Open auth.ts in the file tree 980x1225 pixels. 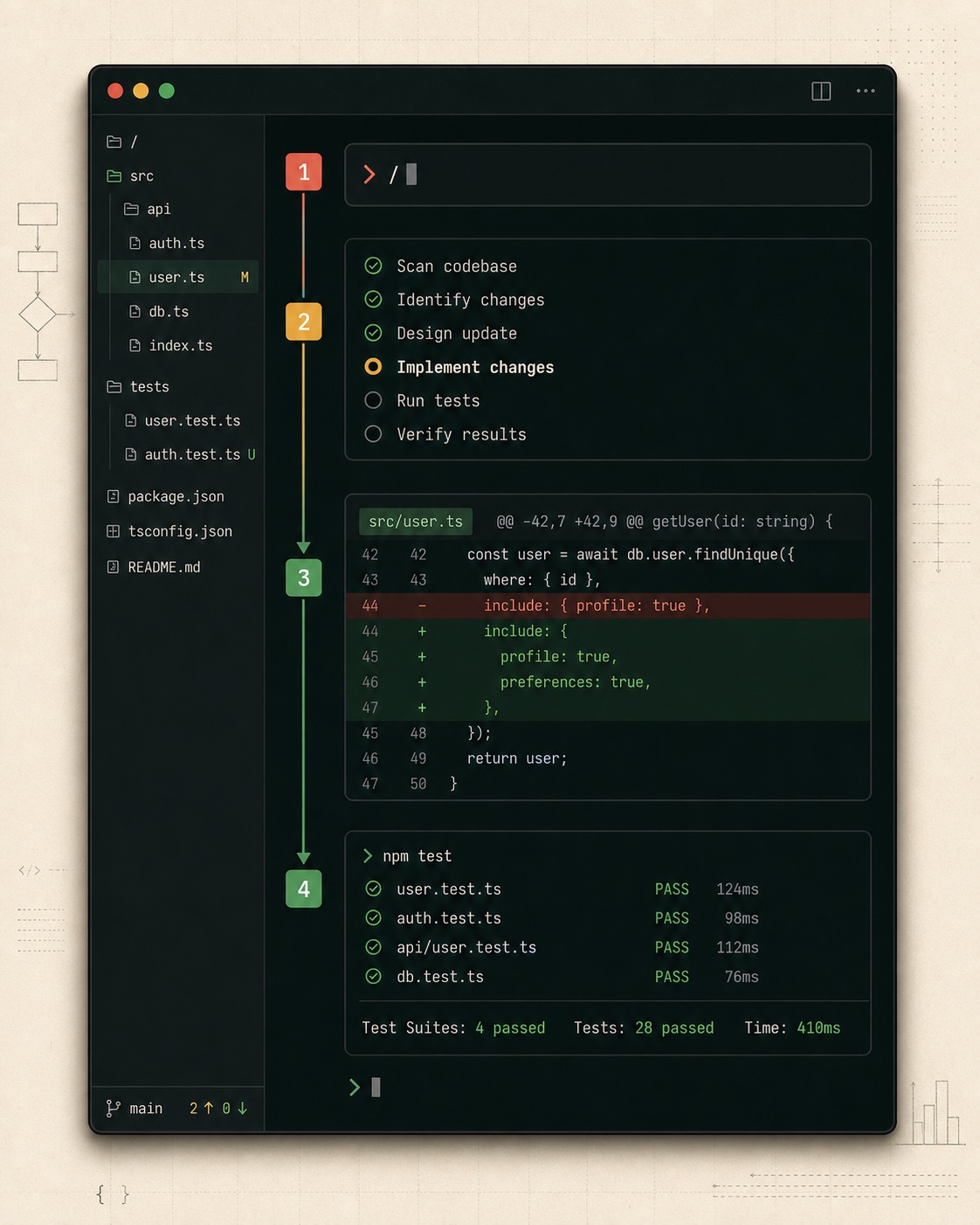point(176,243)
